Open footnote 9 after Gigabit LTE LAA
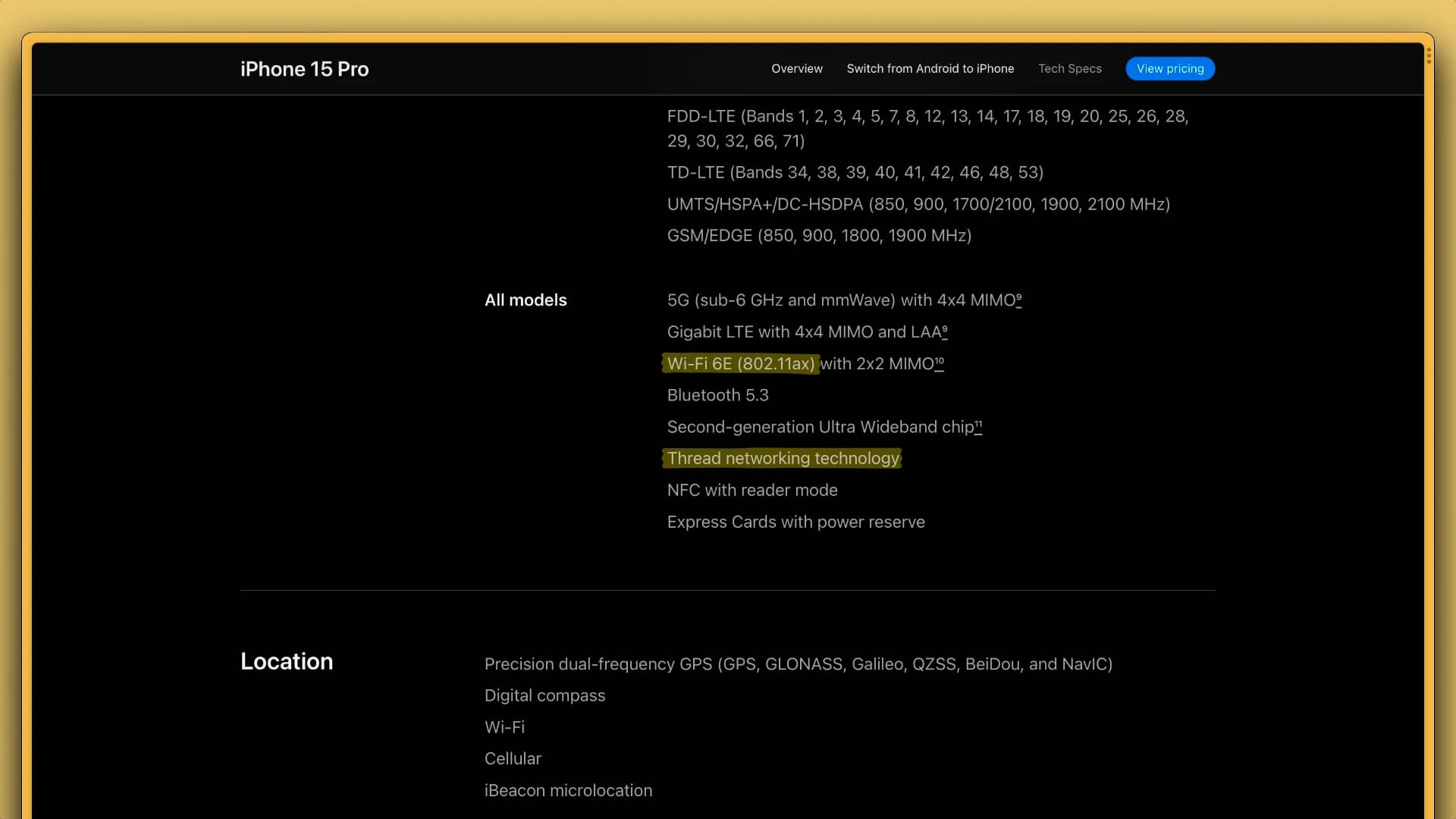This screenshot has width=1456, height=819. pos(944,330)
